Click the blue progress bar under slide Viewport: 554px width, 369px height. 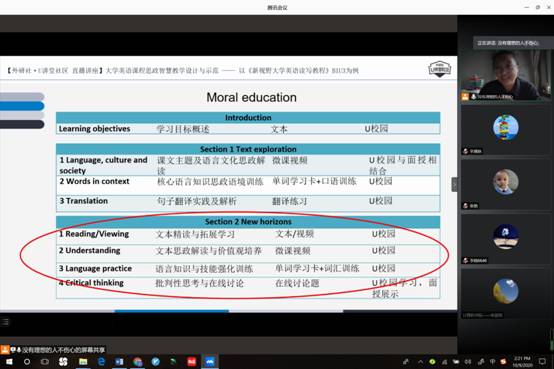click(x=172, y=311)
